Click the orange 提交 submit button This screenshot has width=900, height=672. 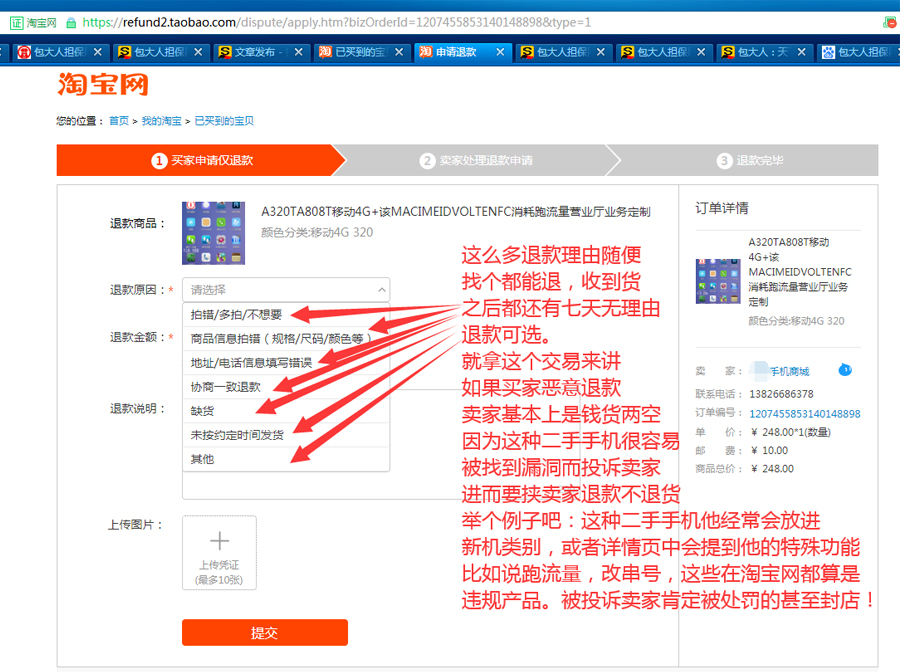(264, 633)
